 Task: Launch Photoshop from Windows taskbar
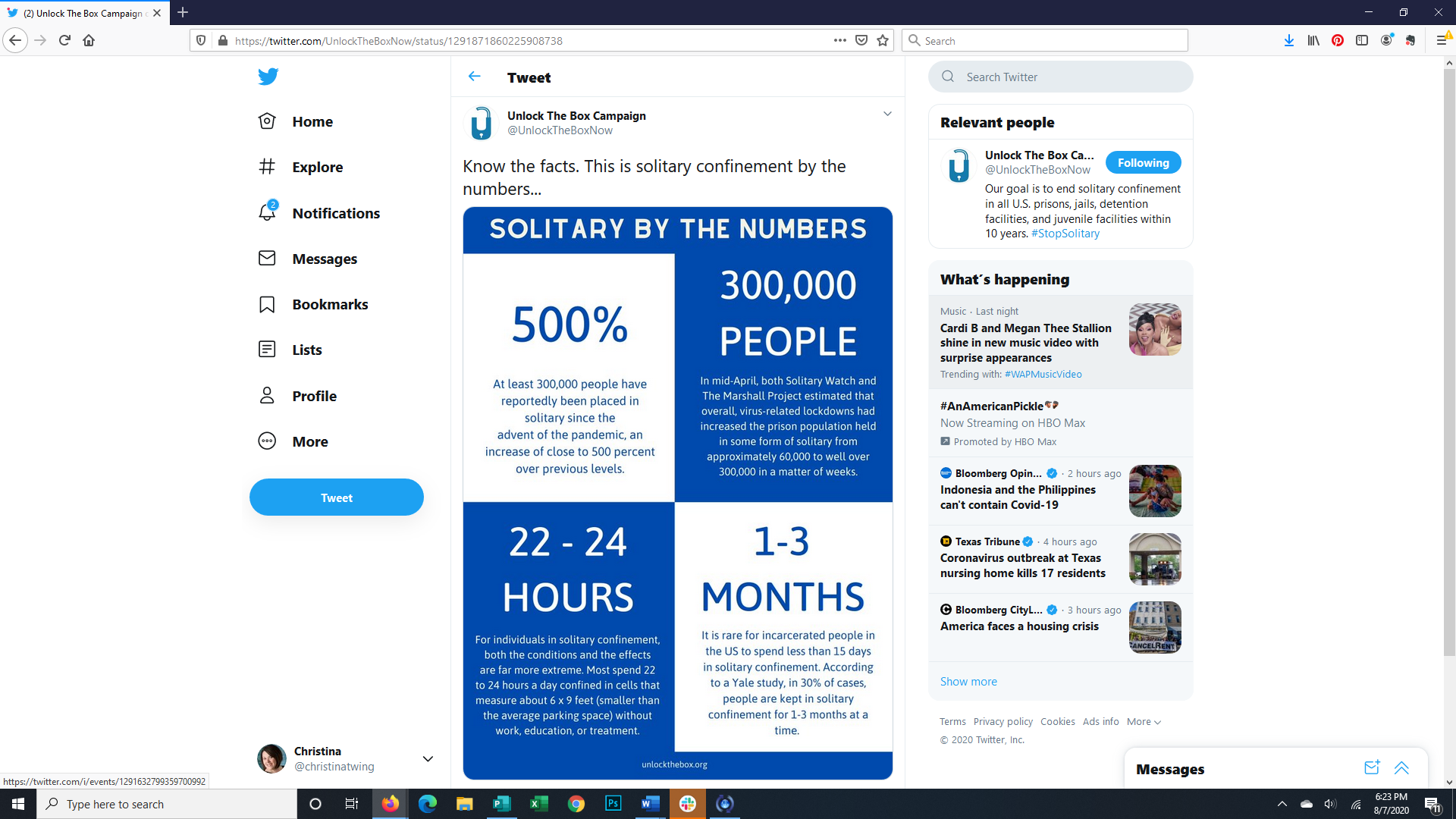[x=613, y=804]
